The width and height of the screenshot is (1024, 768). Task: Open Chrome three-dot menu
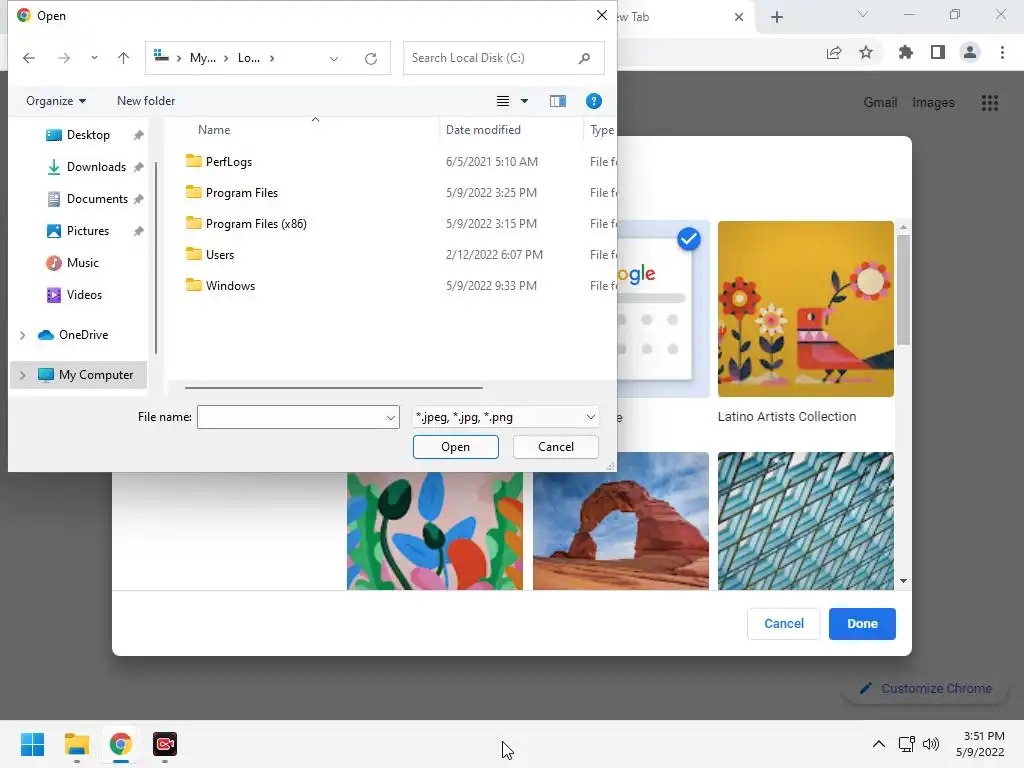[1002, 52]
